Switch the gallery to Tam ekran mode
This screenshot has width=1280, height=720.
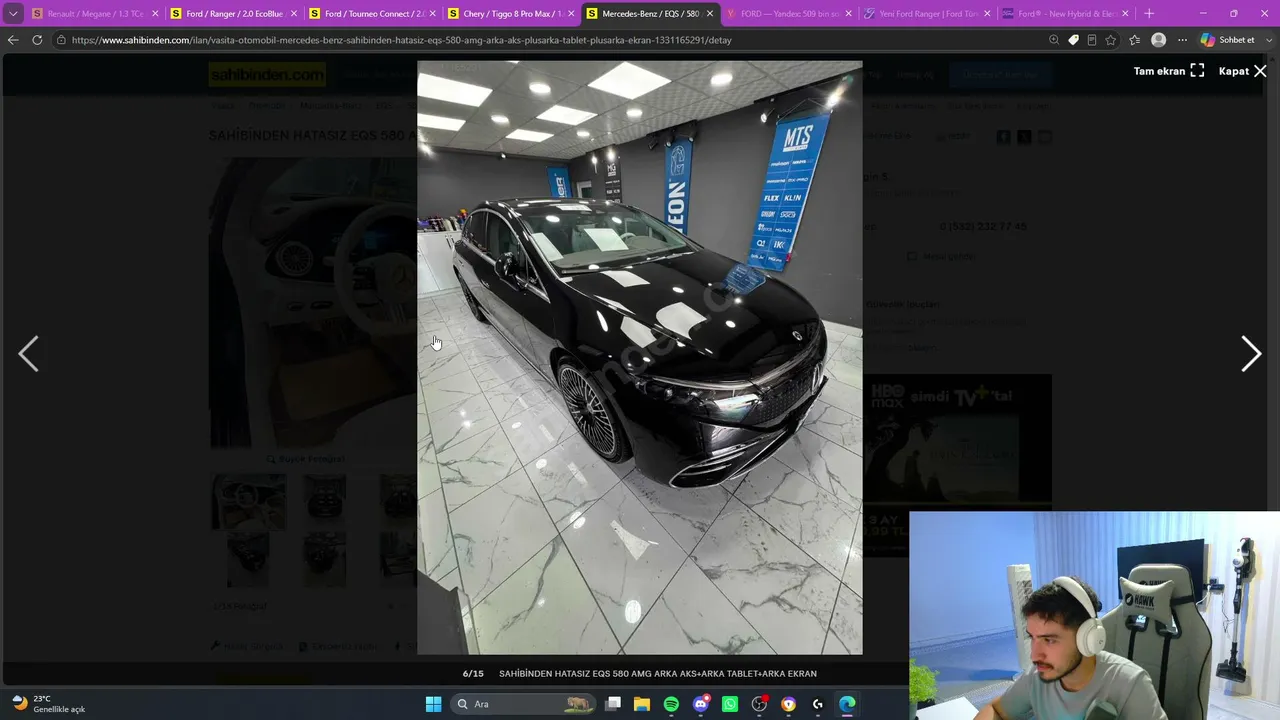1168,71
